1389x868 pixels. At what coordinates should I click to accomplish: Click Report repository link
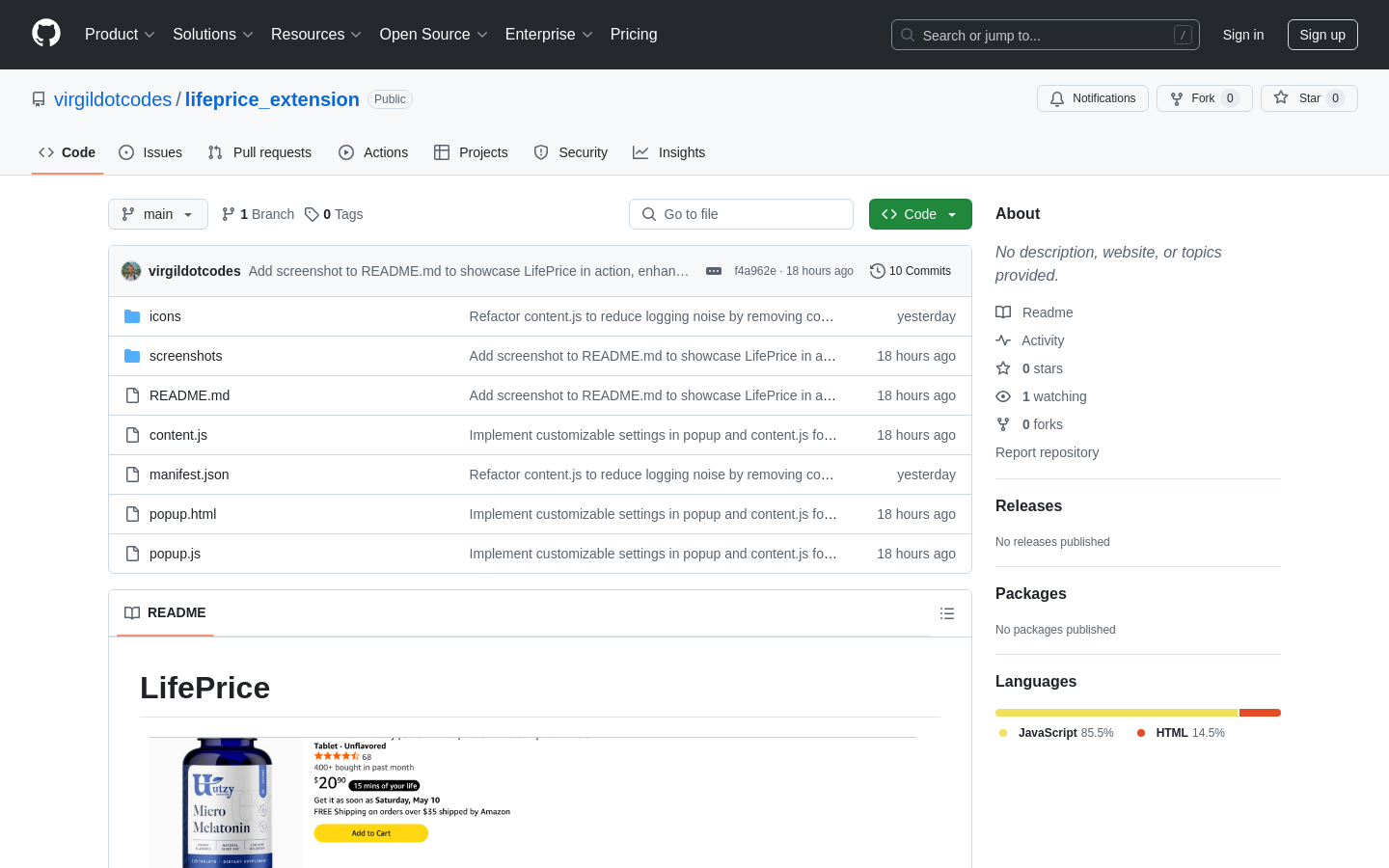point(1047,452)
